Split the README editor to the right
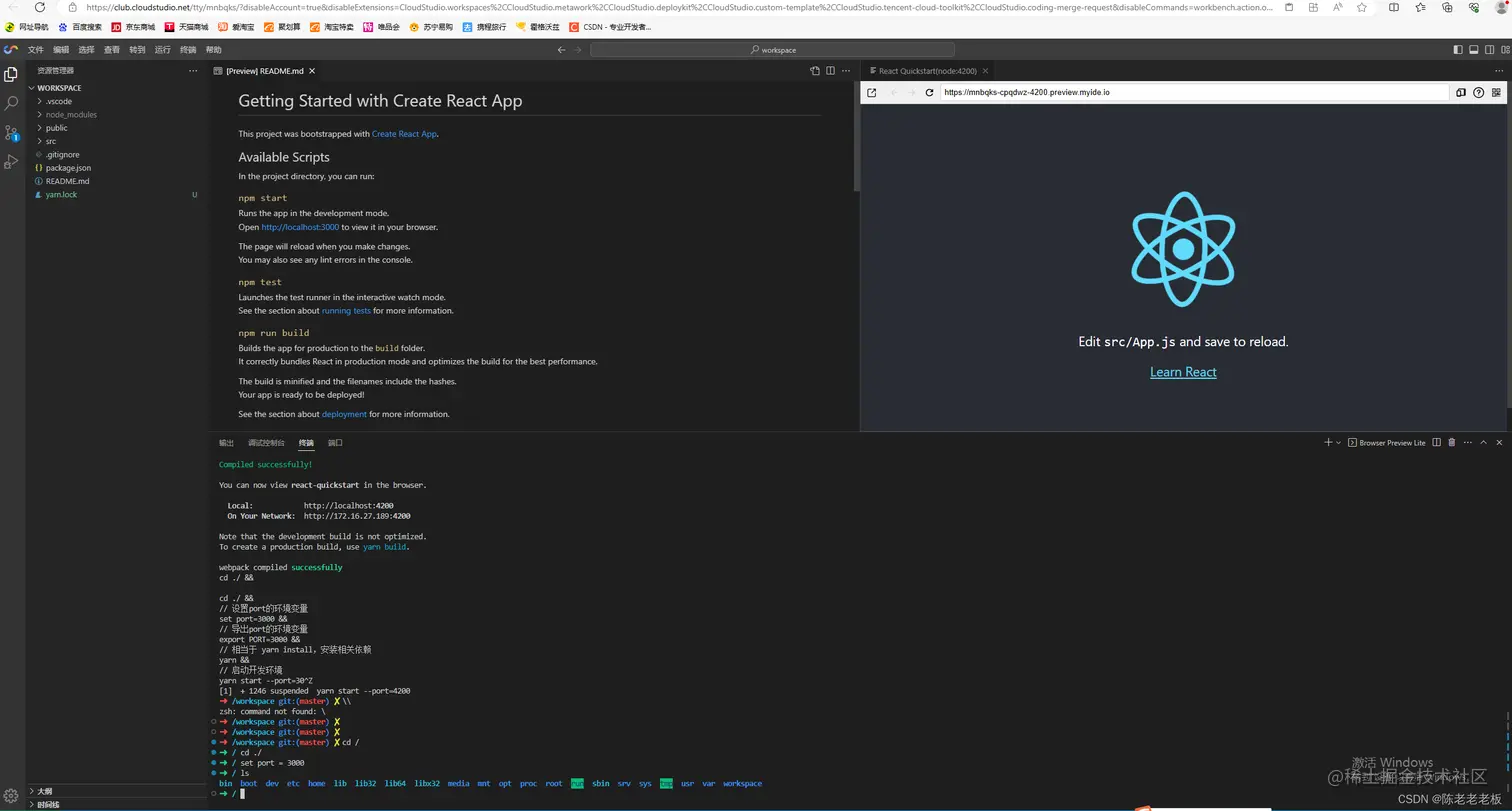This screenshot has height=811, width=1512. click(830, 71)
